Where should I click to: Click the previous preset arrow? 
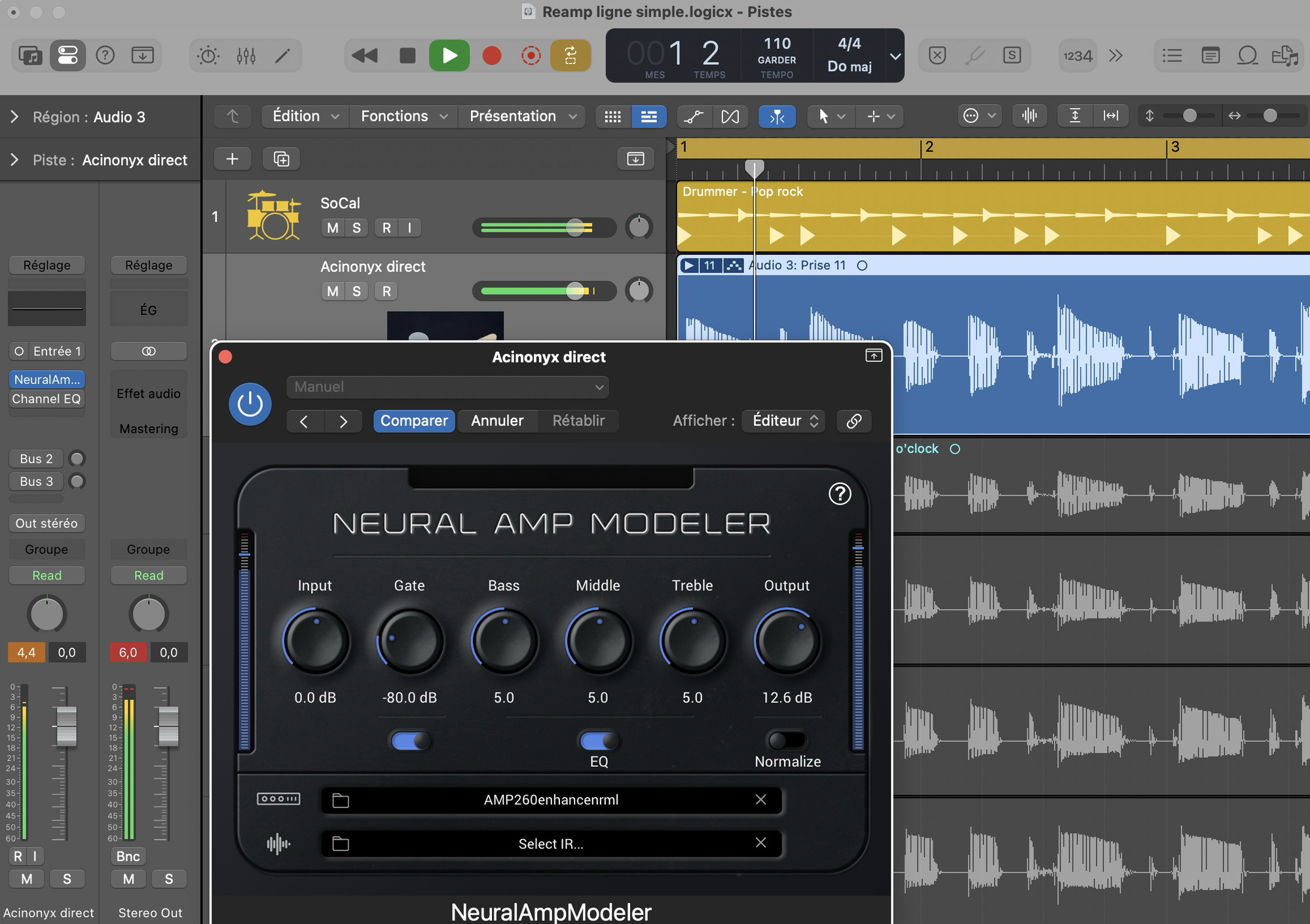click(305, 421)
